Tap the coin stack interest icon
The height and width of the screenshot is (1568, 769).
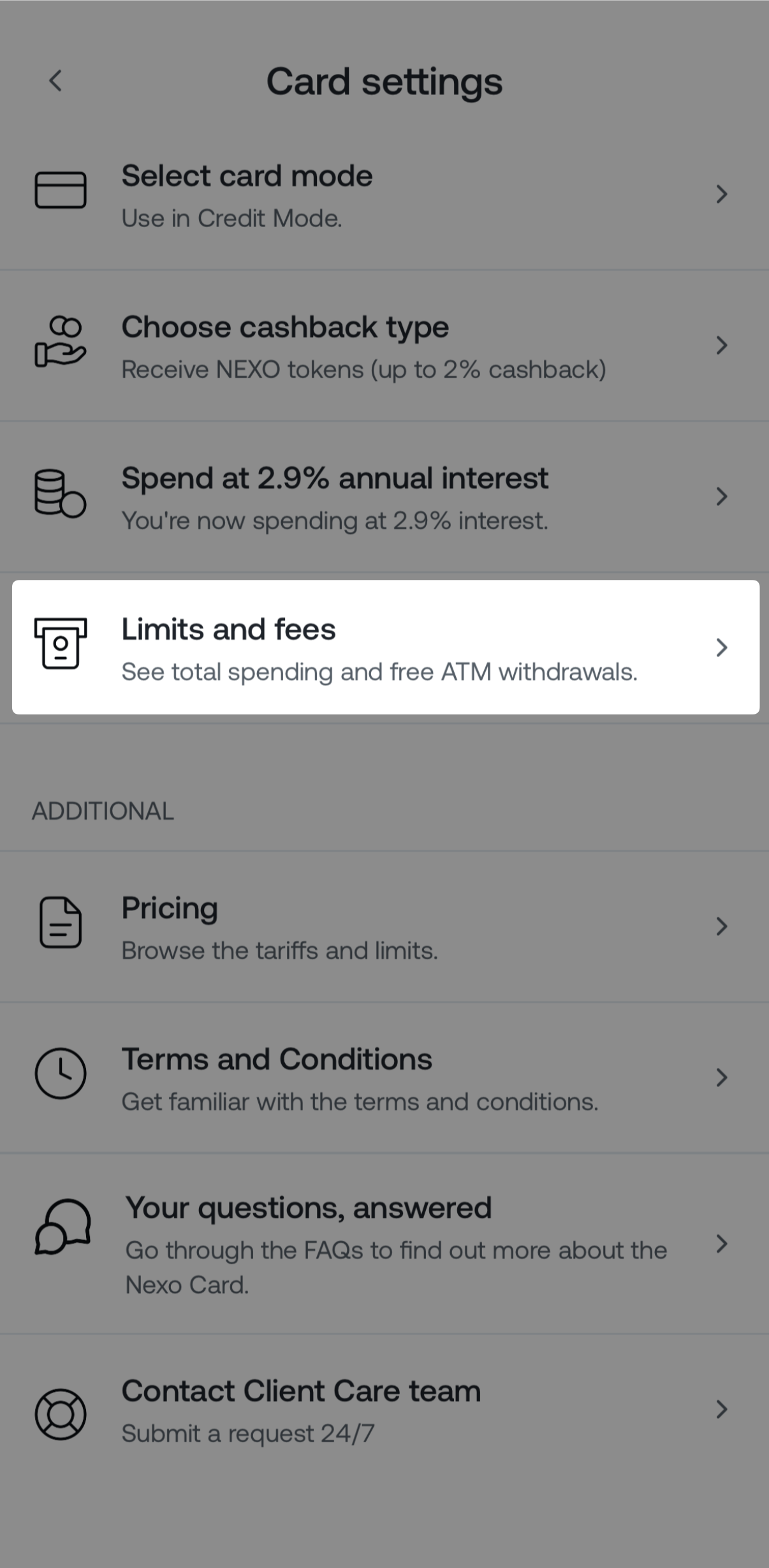60,493
